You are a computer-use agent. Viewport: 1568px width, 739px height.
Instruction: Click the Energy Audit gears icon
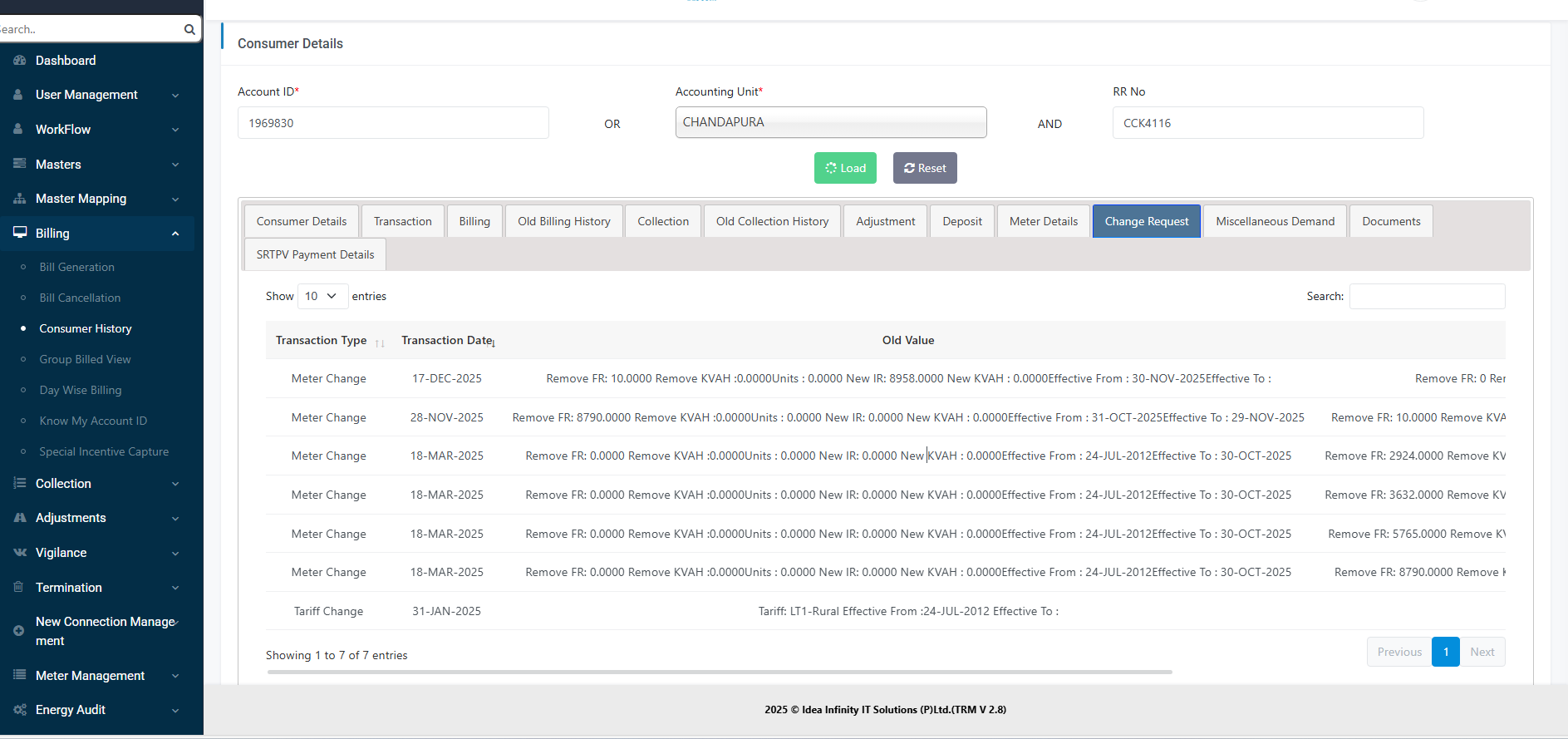click(19, 710)
